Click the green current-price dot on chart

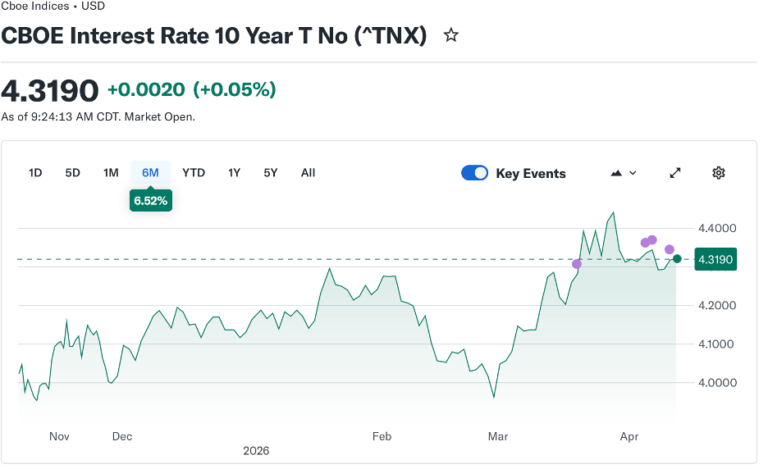678,259
